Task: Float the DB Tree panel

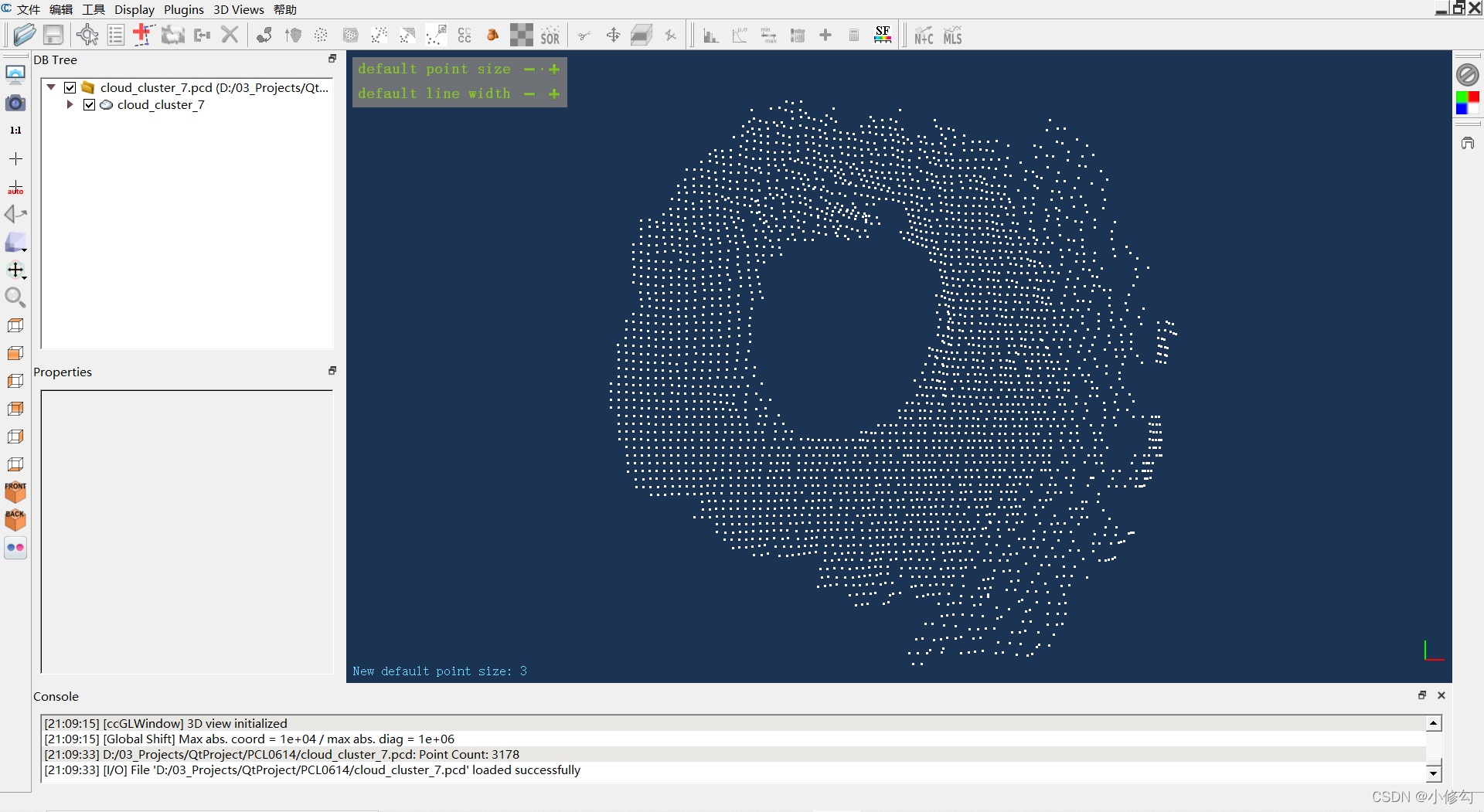Action: click(332, 59)
